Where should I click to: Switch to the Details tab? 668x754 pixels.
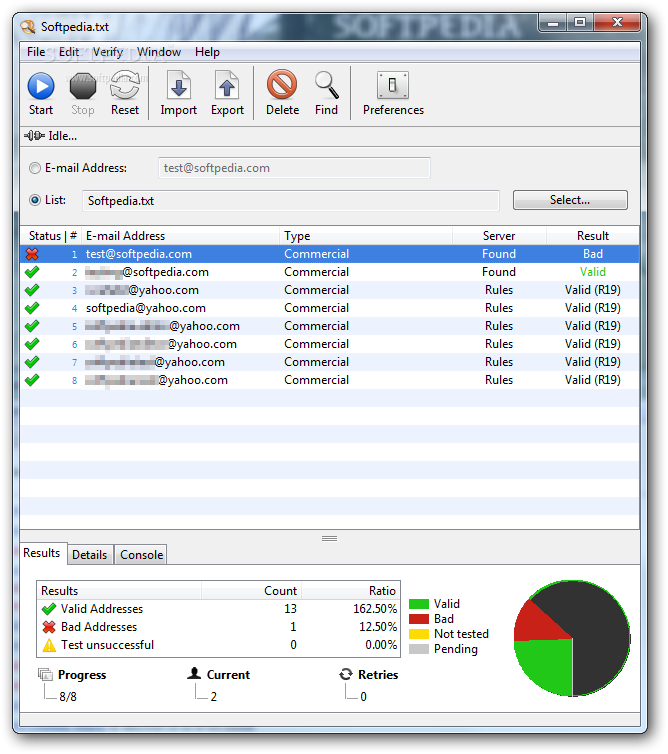pyautogui.click(x=90, y=555)
